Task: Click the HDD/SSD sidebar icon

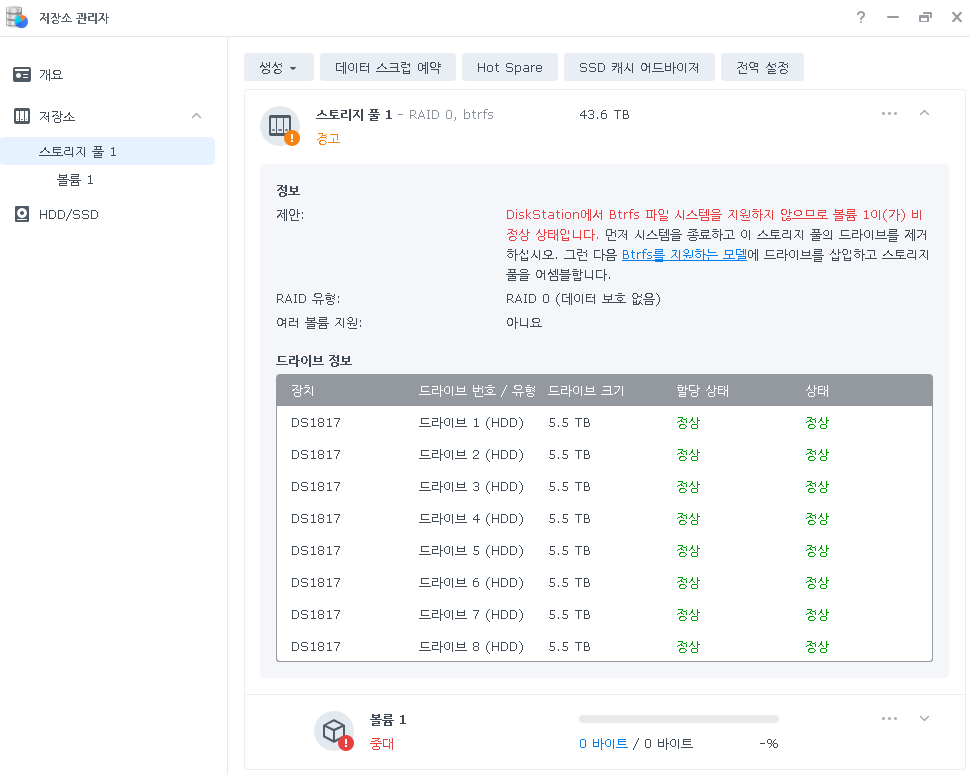Action: pyautogui.click(x=22, y=215)
